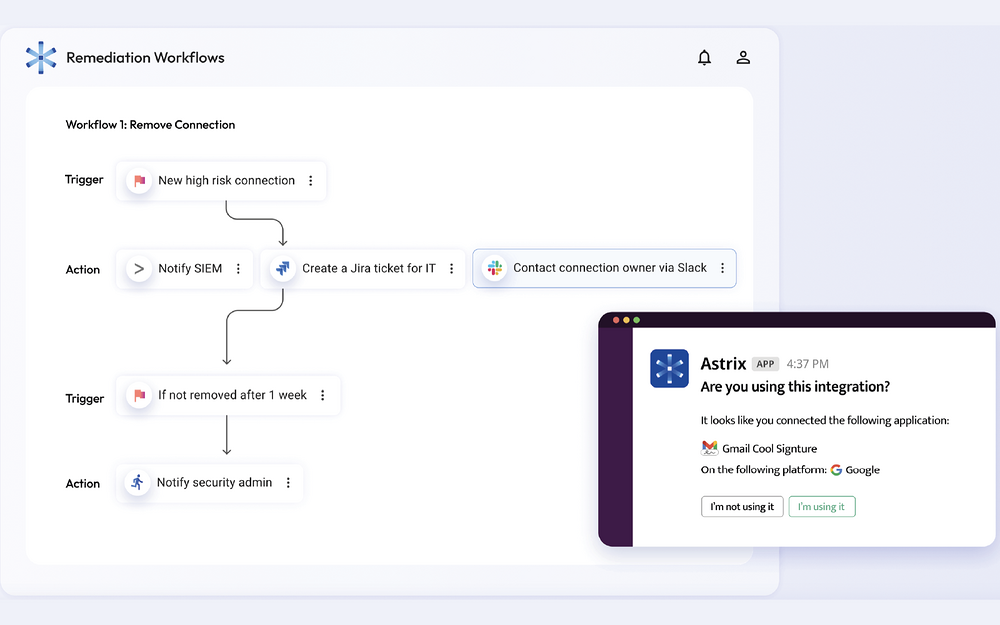Click the Astrix asterisk logo in header
The width and height of the screenshot is (1000, 625).
(41, 57)
